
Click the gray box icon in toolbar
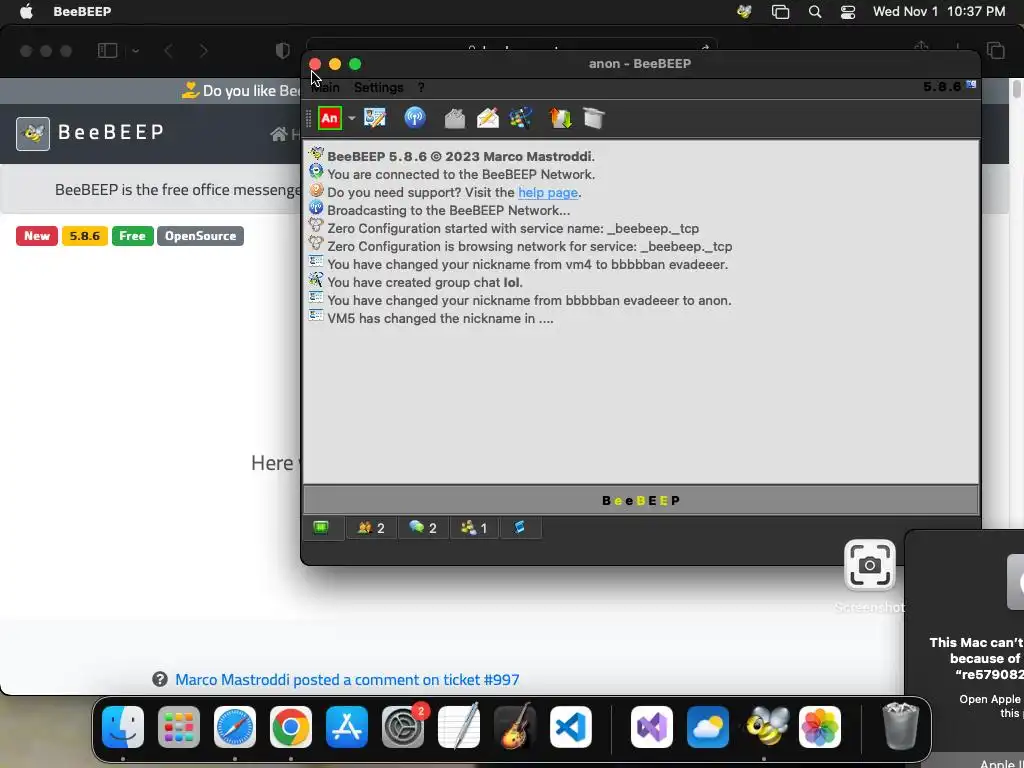tap(594, 118)
